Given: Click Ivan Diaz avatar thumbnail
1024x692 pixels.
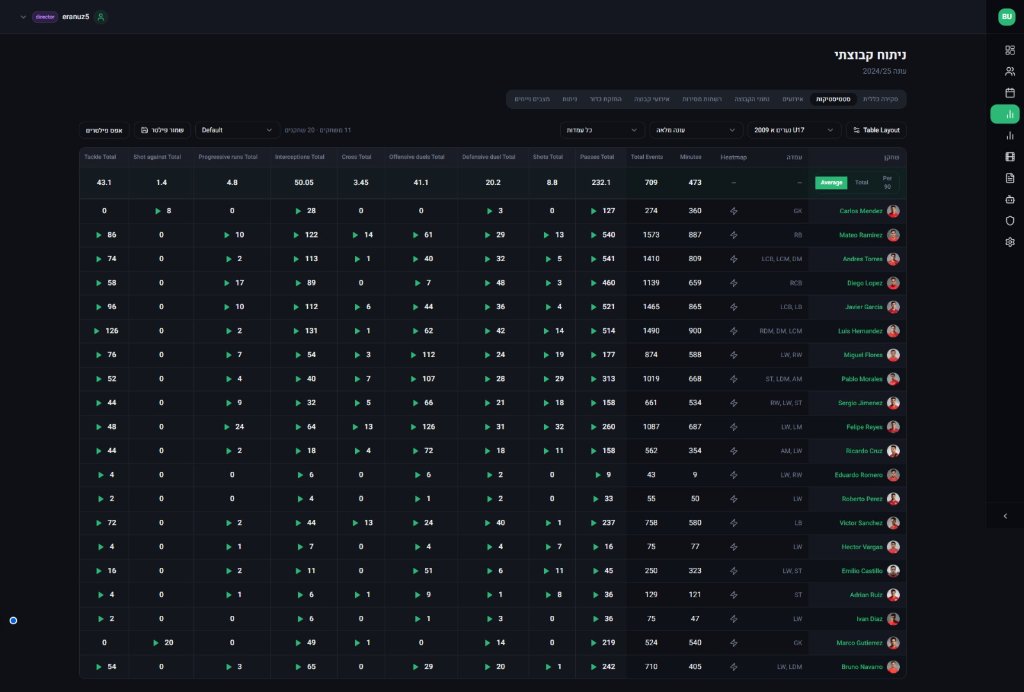Looking at the screenshot, I should (893, 619).
